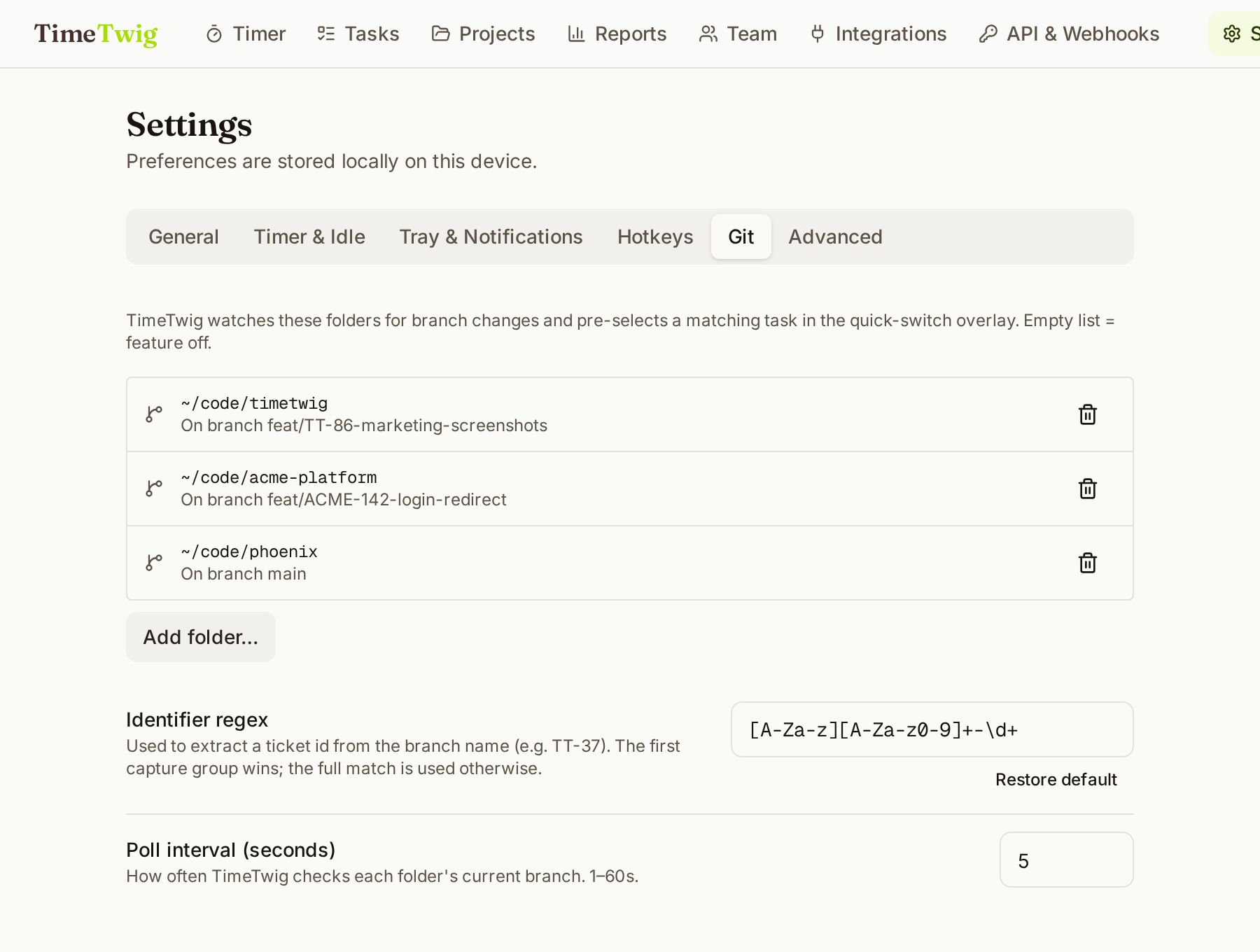Click the Integrations plug icon
The width and height of the screenshot is (1260, 952).
817,34
